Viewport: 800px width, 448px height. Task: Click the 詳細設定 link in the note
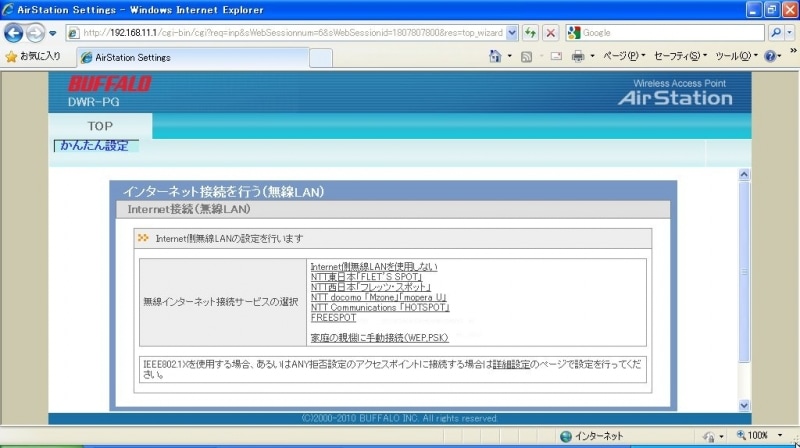pyautogui.click(x=511, y=364)
